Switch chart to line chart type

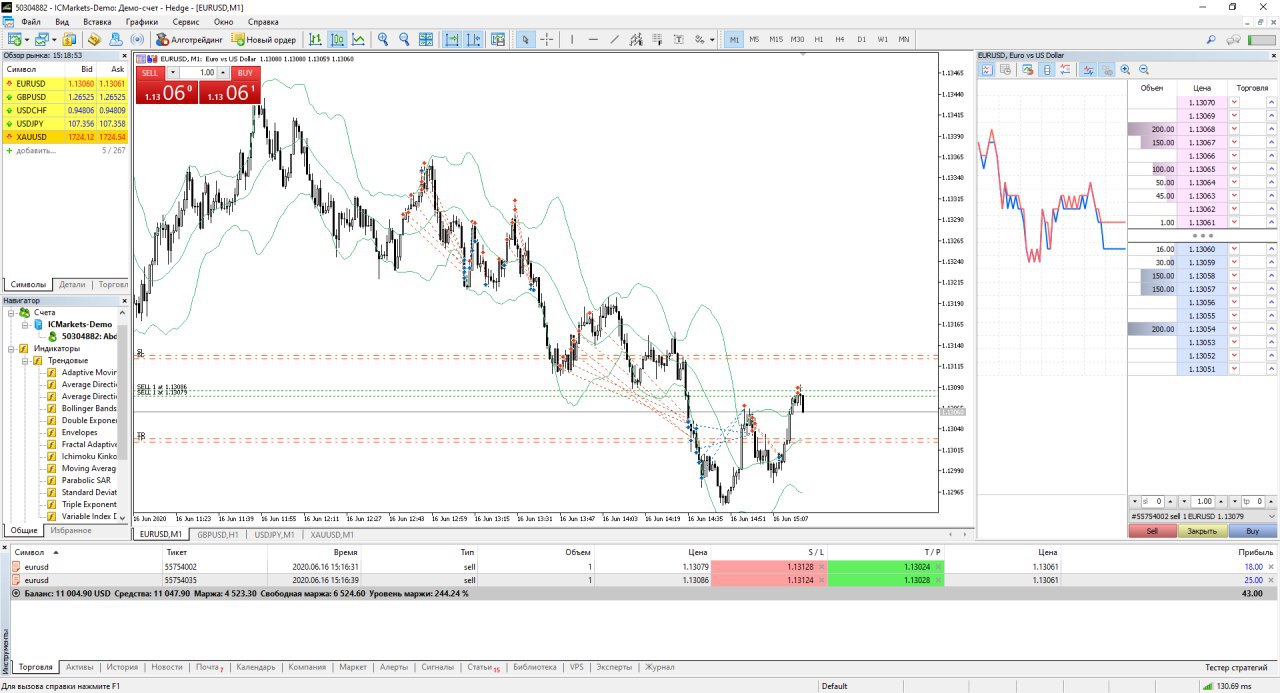coord(358,40)
